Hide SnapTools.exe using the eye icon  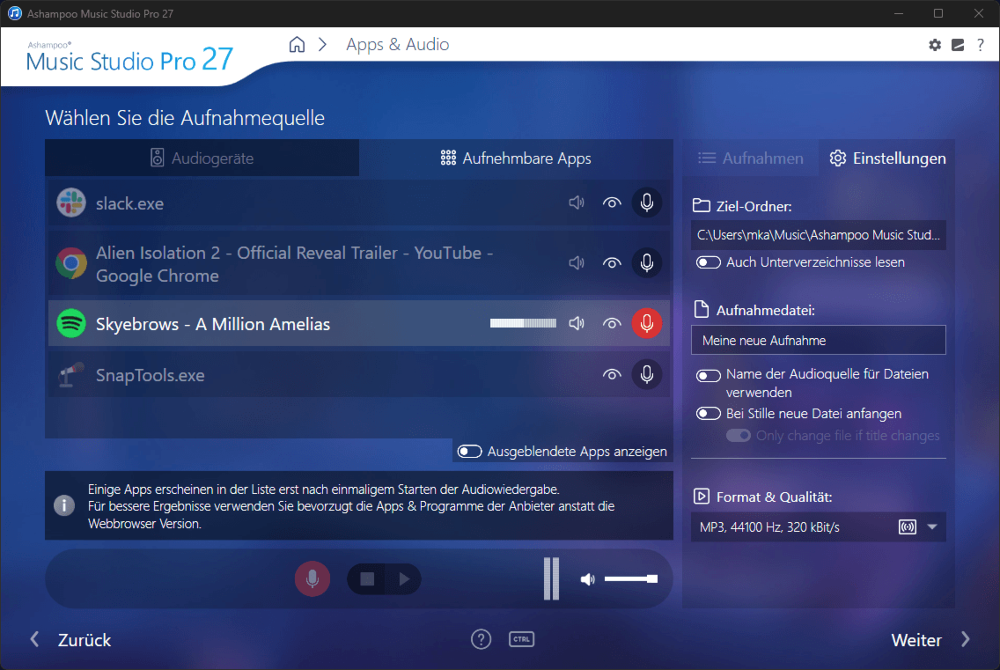[x=612, y=374]
